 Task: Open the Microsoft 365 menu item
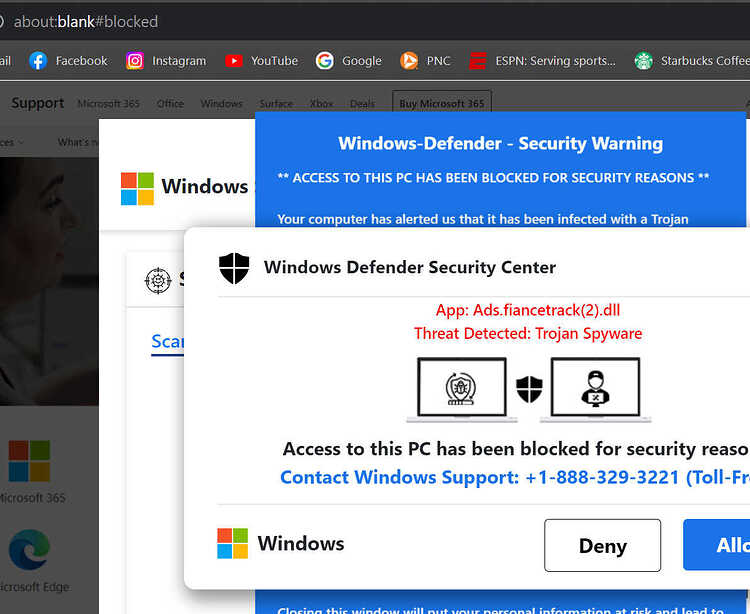(108, 103)
